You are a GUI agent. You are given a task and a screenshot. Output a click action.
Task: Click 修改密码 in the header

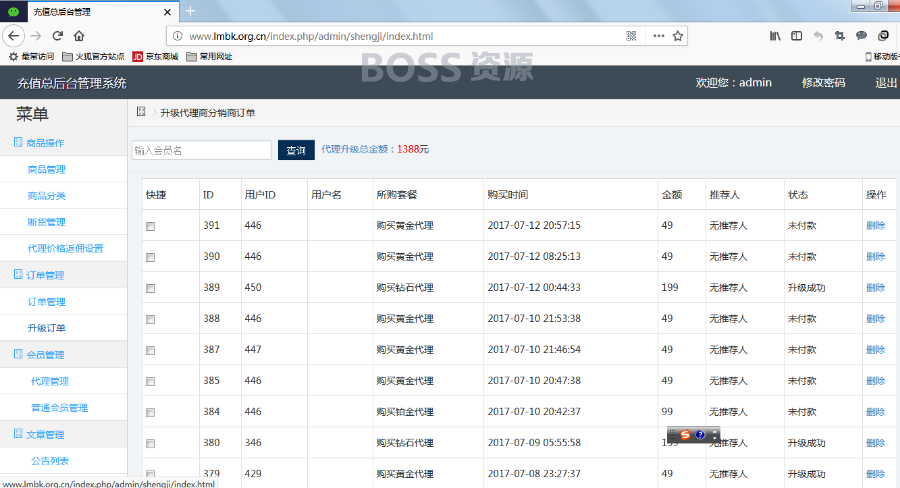823,83
